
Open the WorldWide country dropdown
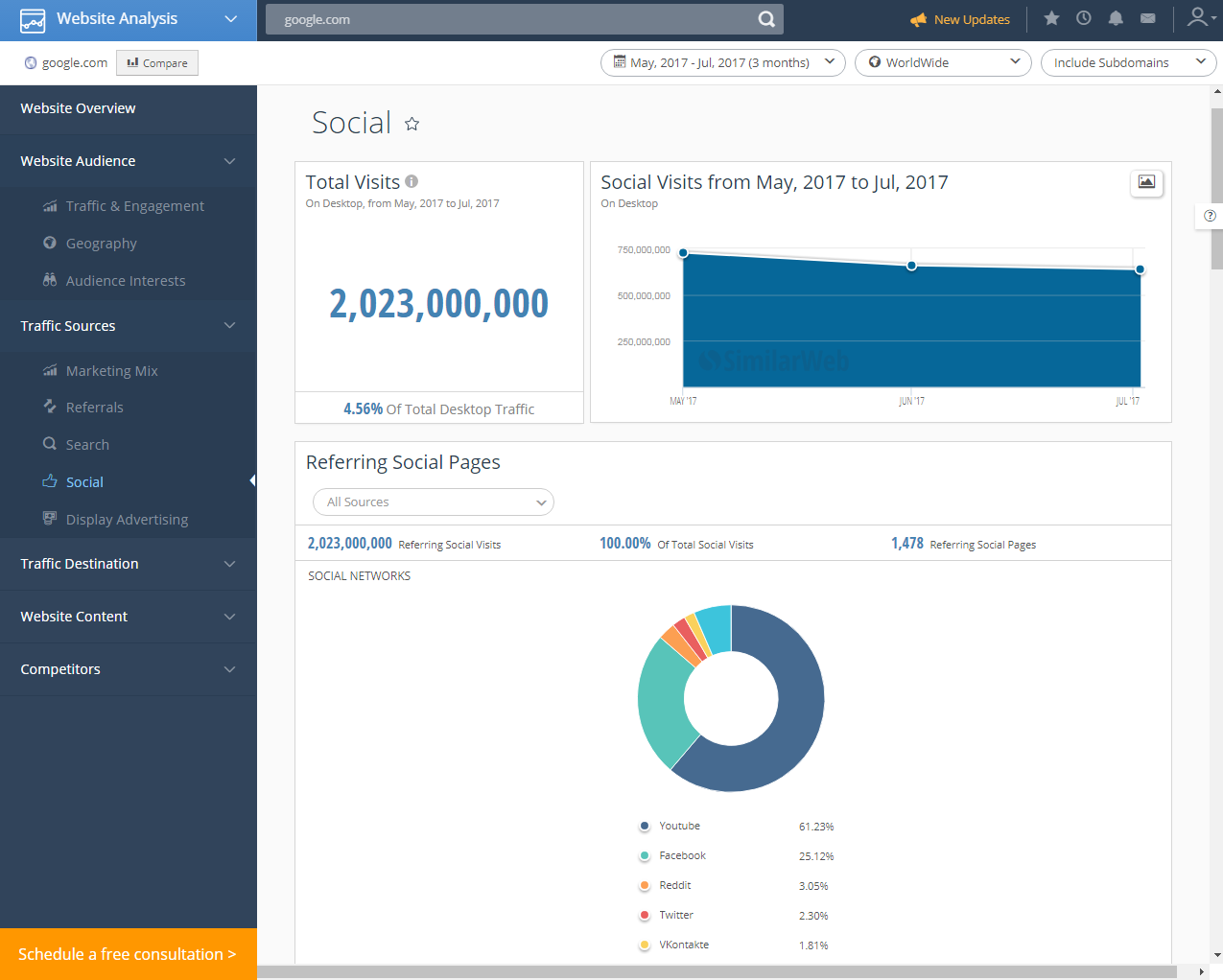[x=942, y=61]
